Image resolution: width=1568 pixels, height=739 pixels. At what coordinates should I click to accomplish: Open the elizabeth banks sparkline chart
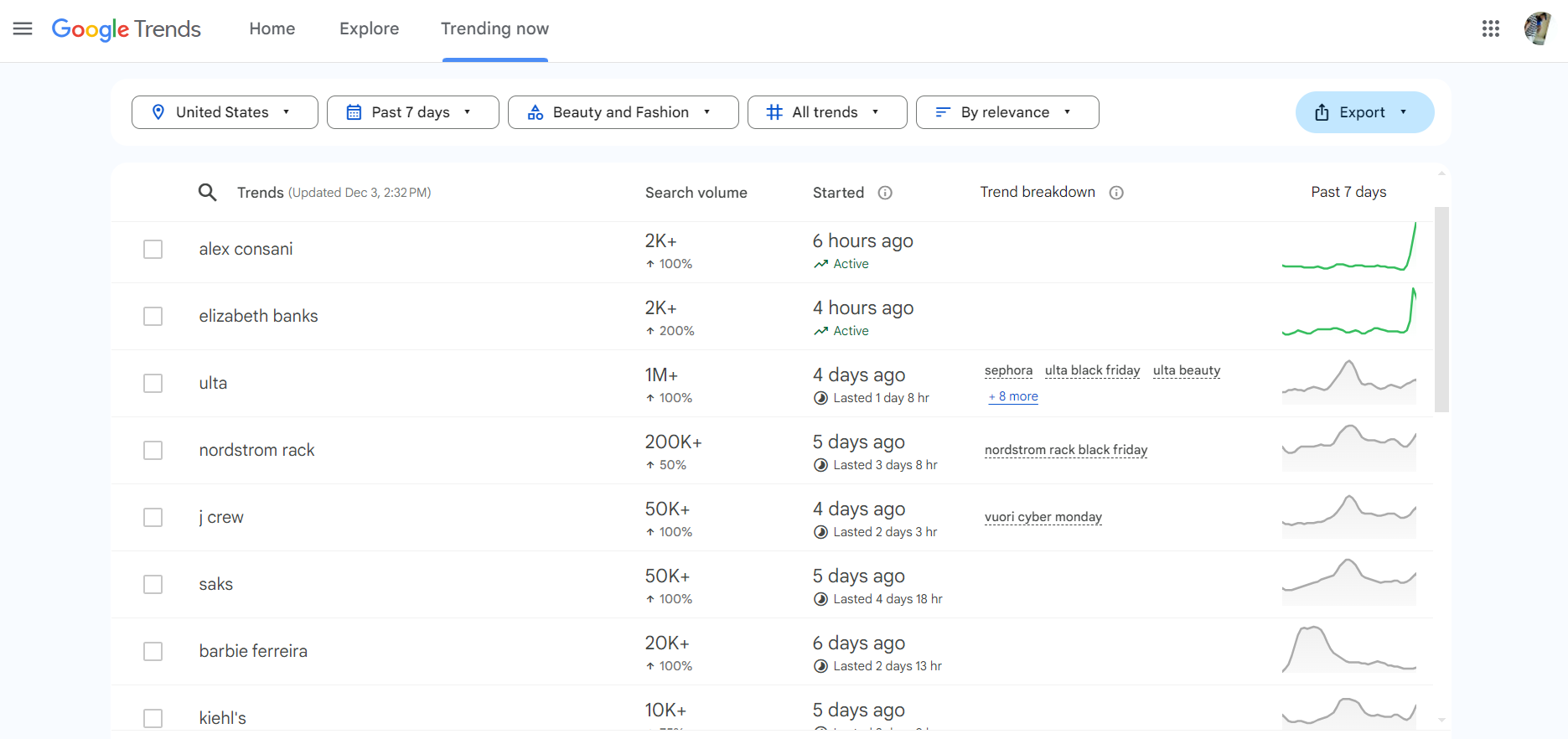point(1349,312)
